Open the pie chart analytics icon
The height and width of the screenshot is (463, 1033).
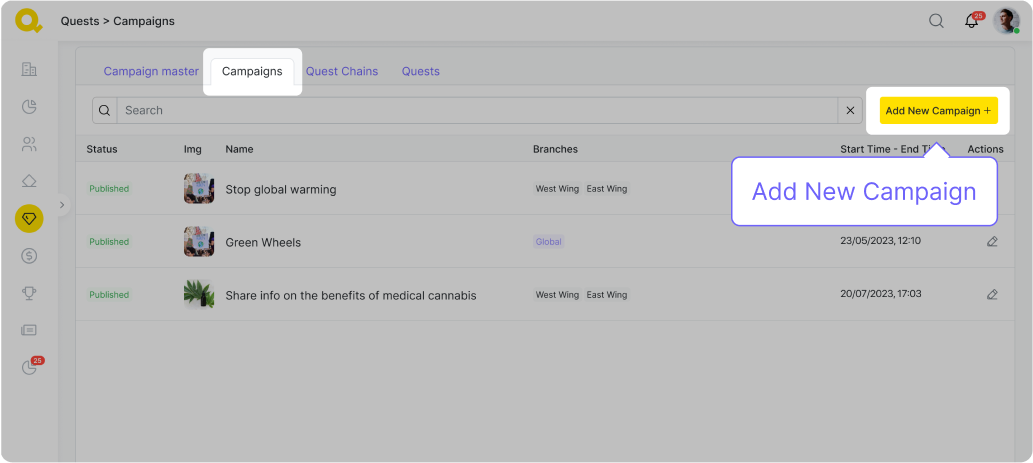(29, 106)
